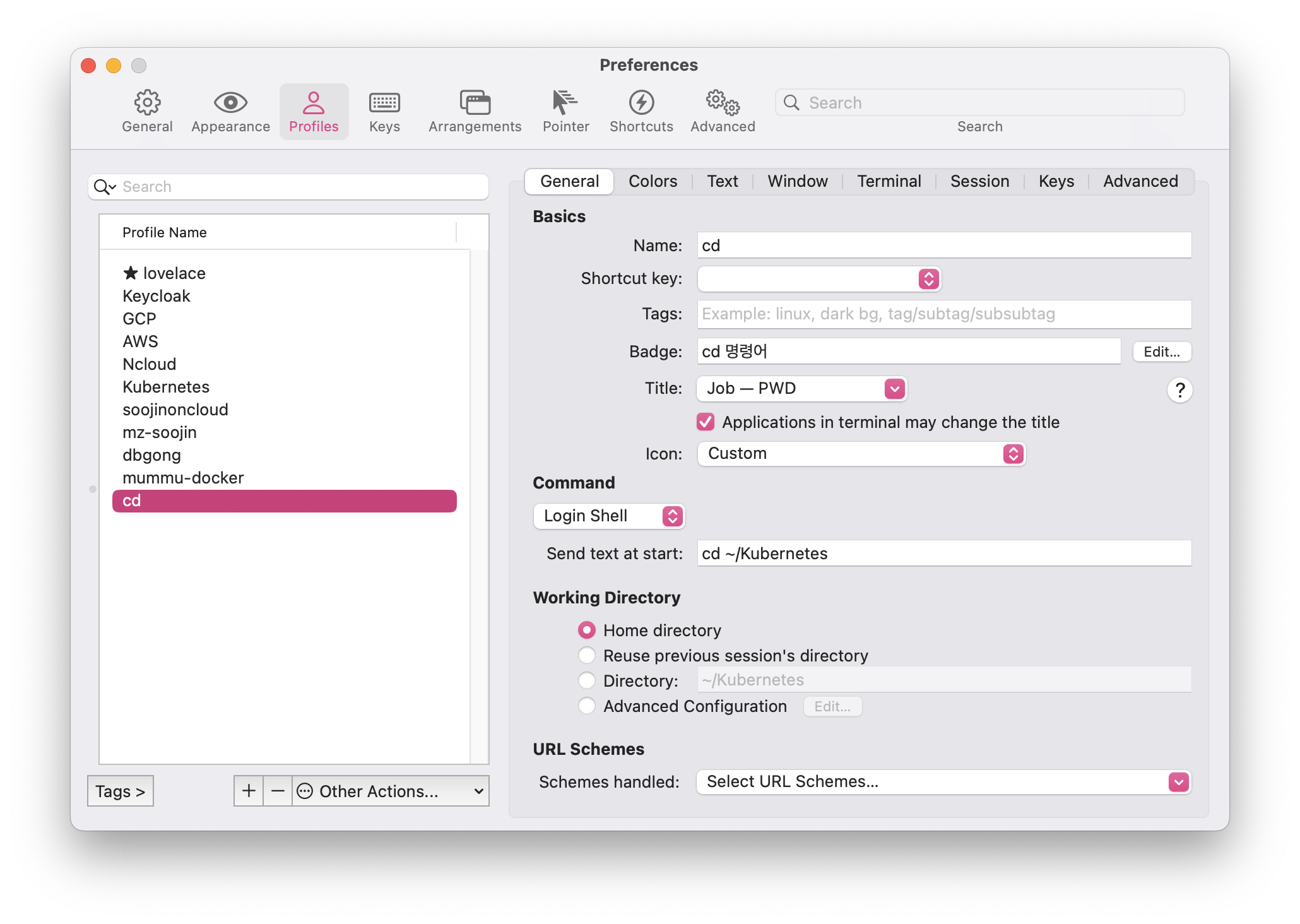Expand Select URL Schemes dropdown
The width and height of the screenshot is (1300, 924).
coord(943,782)
